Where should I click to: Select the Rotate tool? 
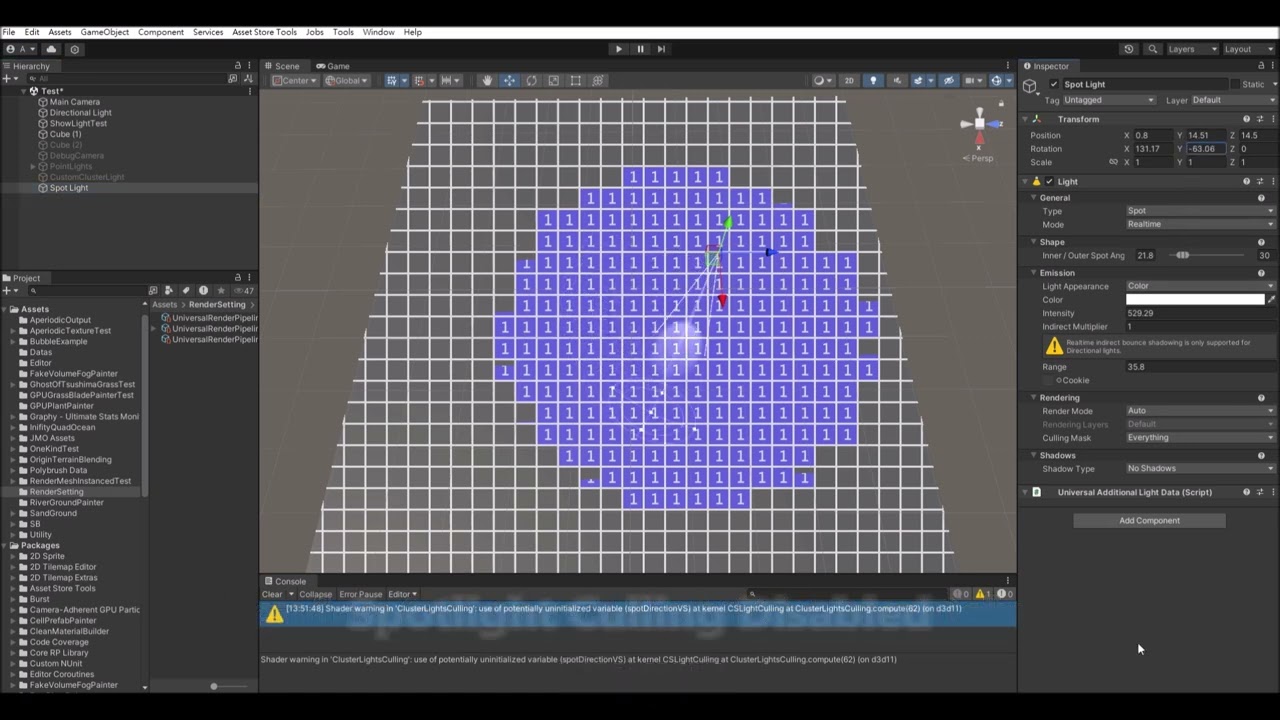tap(531, 81)
